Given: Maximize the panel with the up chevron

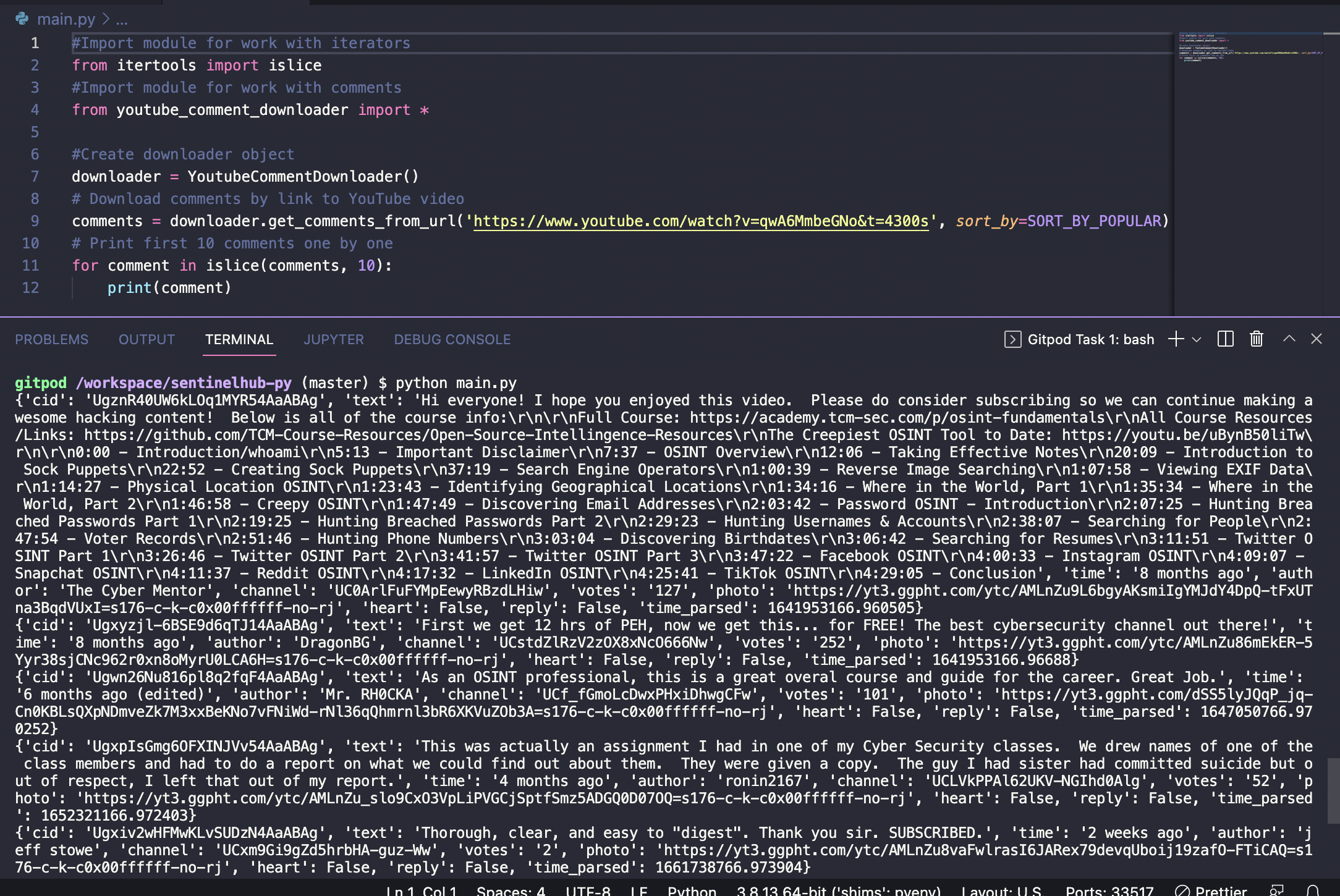Looking at the screenshot, I should 1289,339.
